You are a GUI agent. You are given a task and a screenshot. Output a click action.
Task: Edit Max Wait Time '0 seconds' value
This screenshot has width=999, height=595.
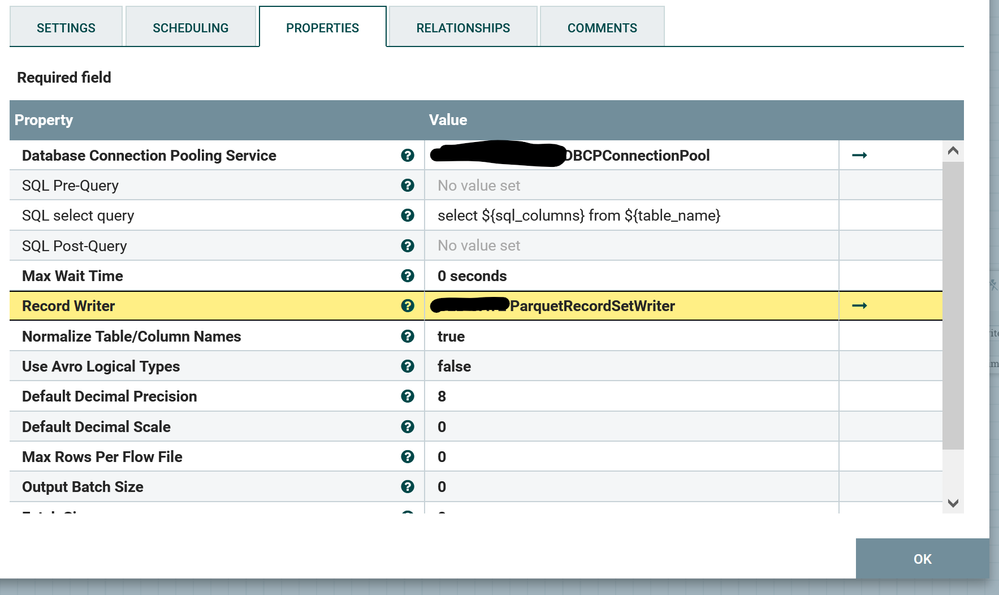(x=631, y=276)
